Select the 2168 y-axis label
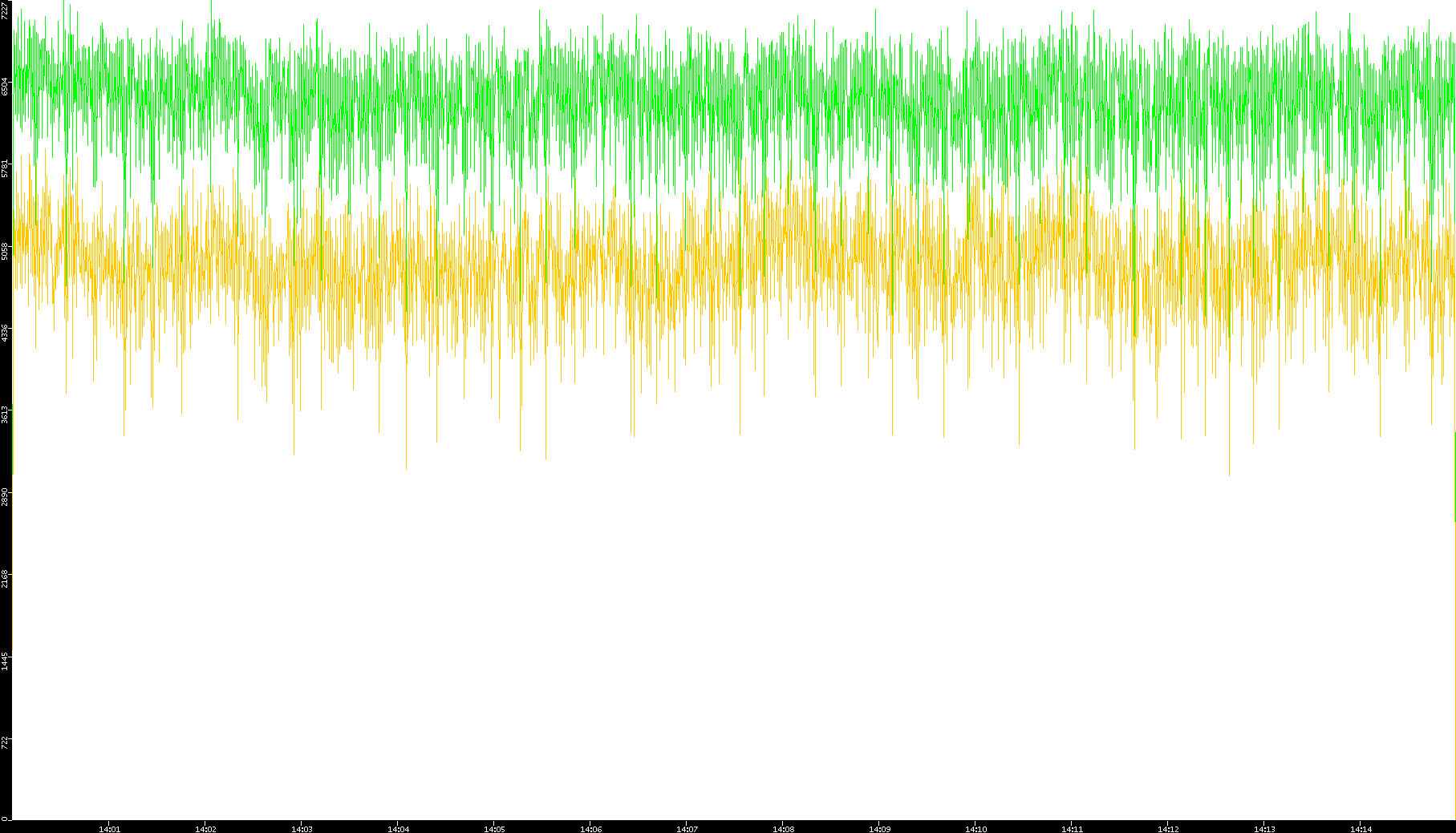The image size is (1456, 833). click(x=6, y=578)
